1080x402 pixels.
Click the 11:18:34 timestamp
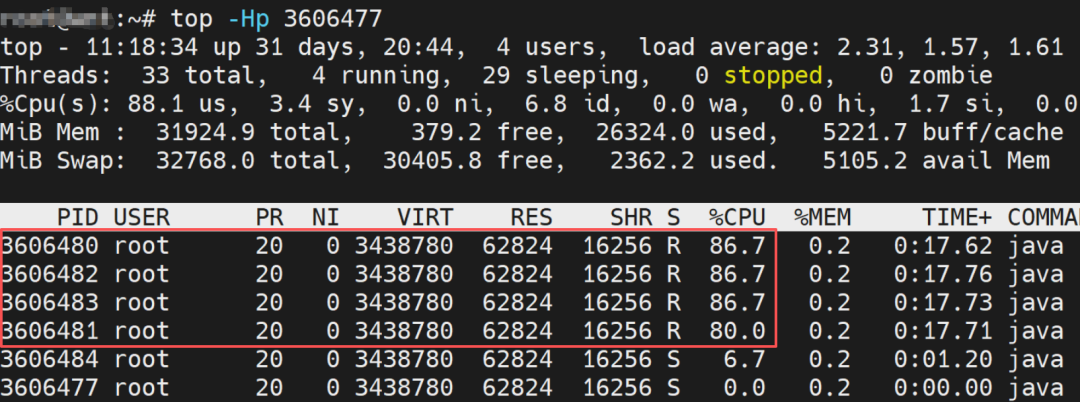141,47
